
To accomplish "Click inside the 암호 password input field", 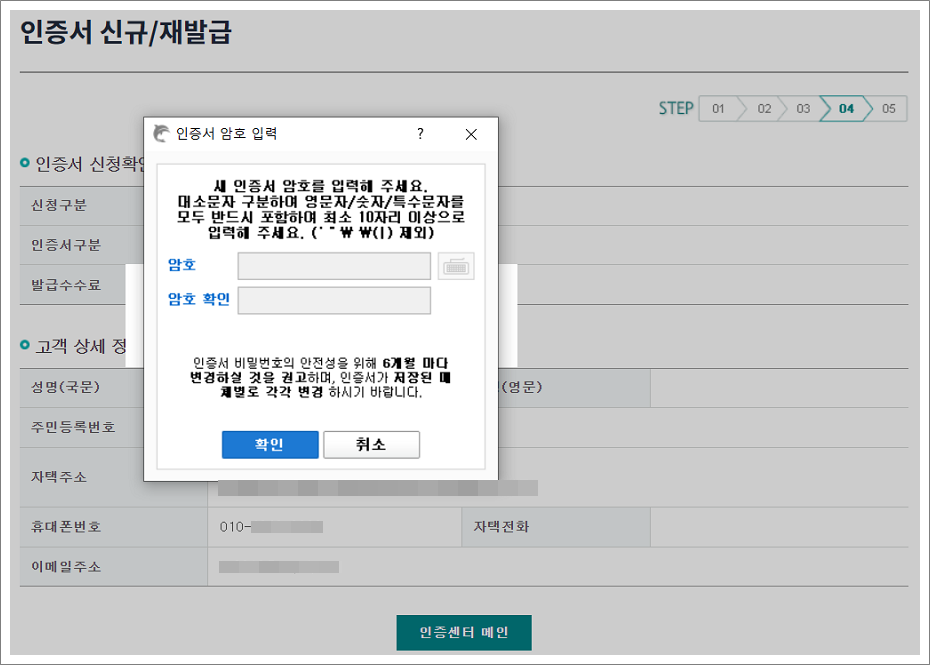I will click(x=334, y=265).
